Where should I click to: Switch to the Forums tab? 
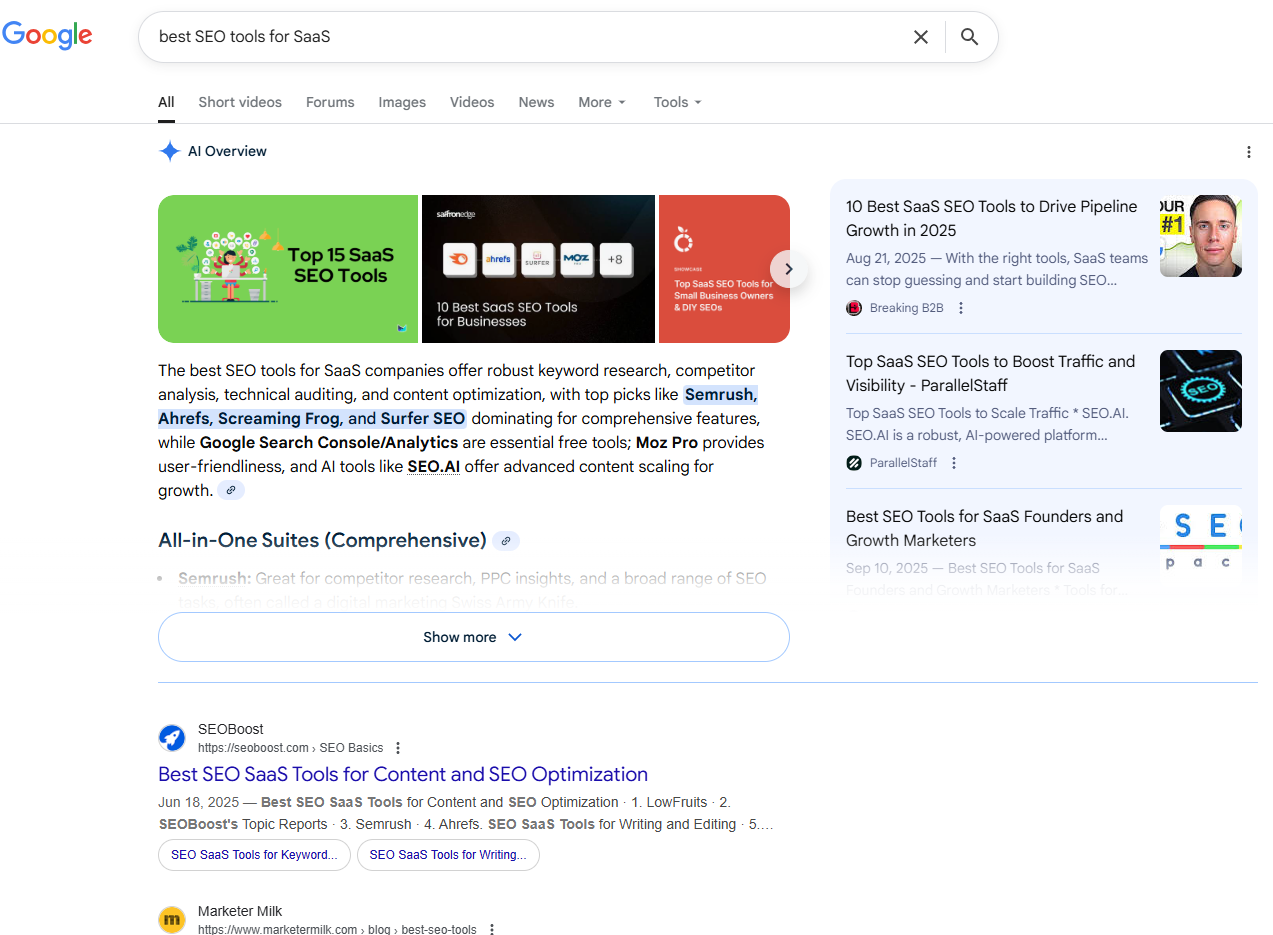pyautogui.click(x=330, y=102)
